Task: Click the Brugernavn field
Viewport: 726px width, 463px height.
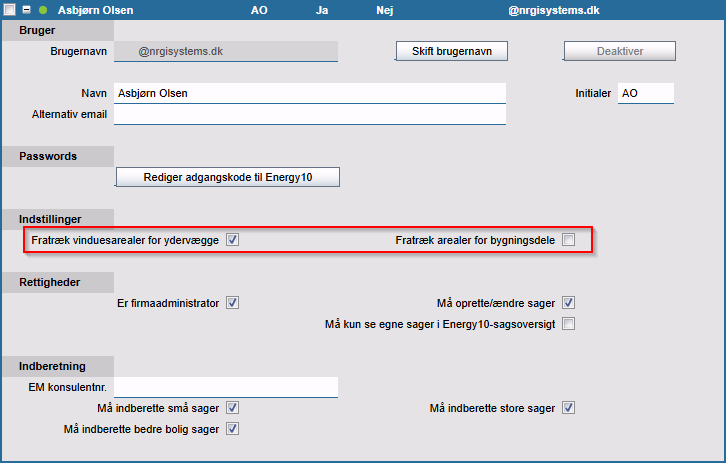Action: pyautogui.click(x=226, y=50)
